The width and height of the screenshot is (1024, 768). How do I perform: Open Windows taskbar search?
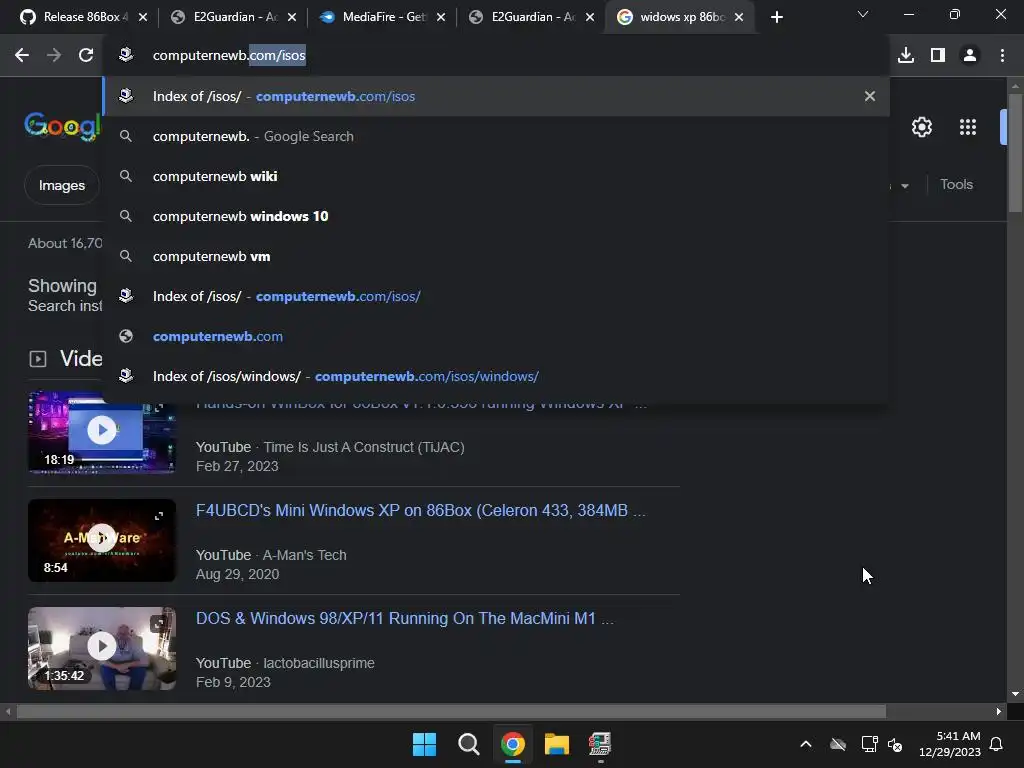click(x=468, y=744)
